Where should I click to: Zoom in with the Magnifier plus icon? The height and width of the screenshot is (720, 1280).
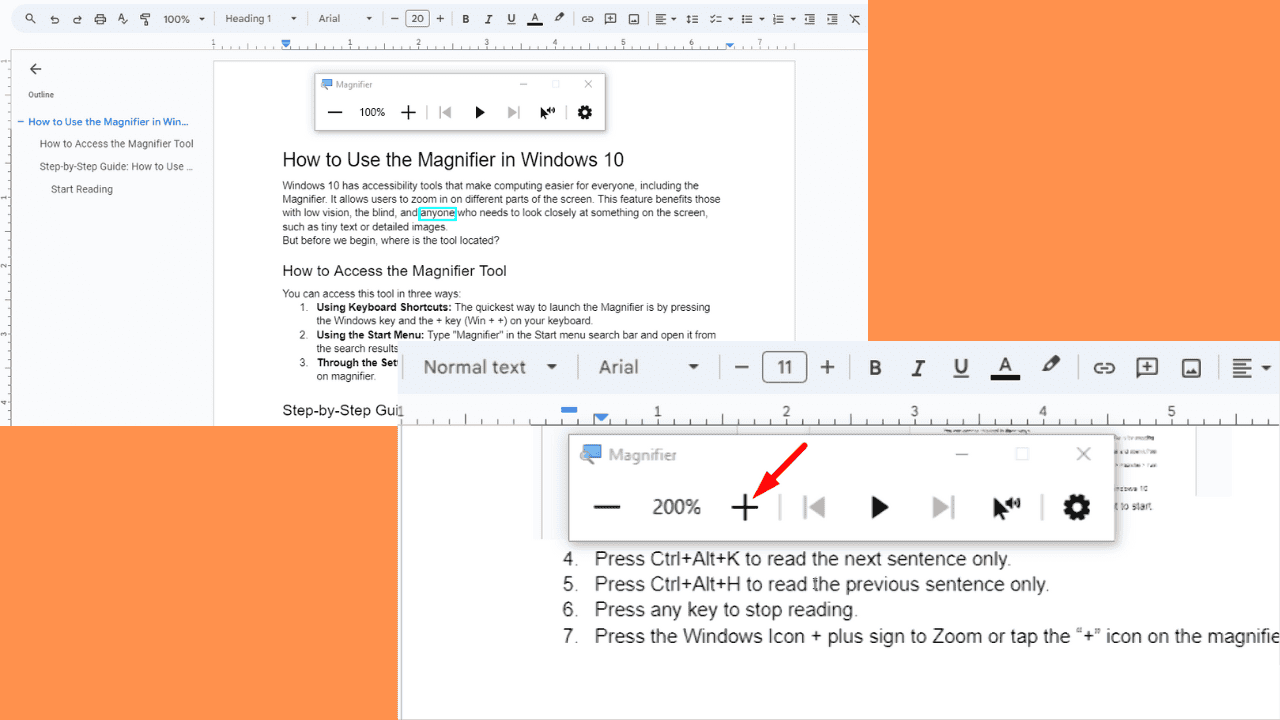coord(745,507)
